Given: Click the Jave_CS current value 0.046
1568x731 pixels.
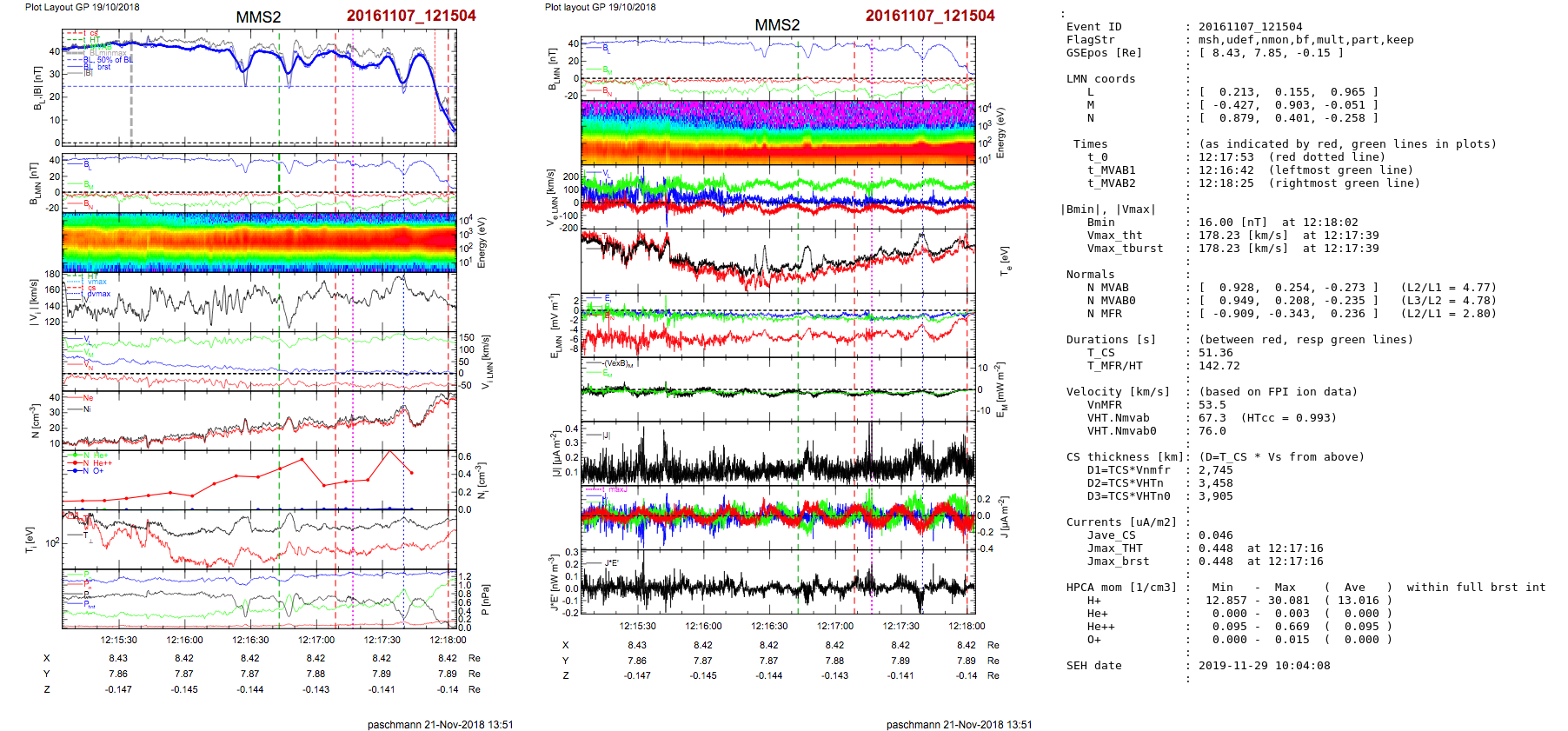Looking at the screenshot, I should (x=1215, y=535).
